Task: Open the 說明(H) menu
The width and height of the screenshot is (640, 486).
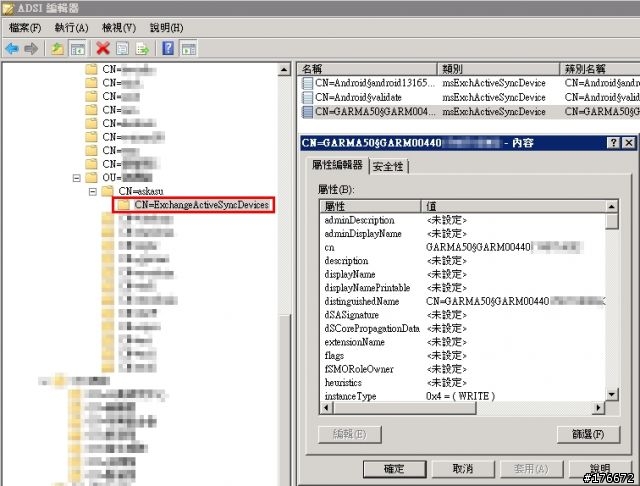Action: [x=167, y=28]
